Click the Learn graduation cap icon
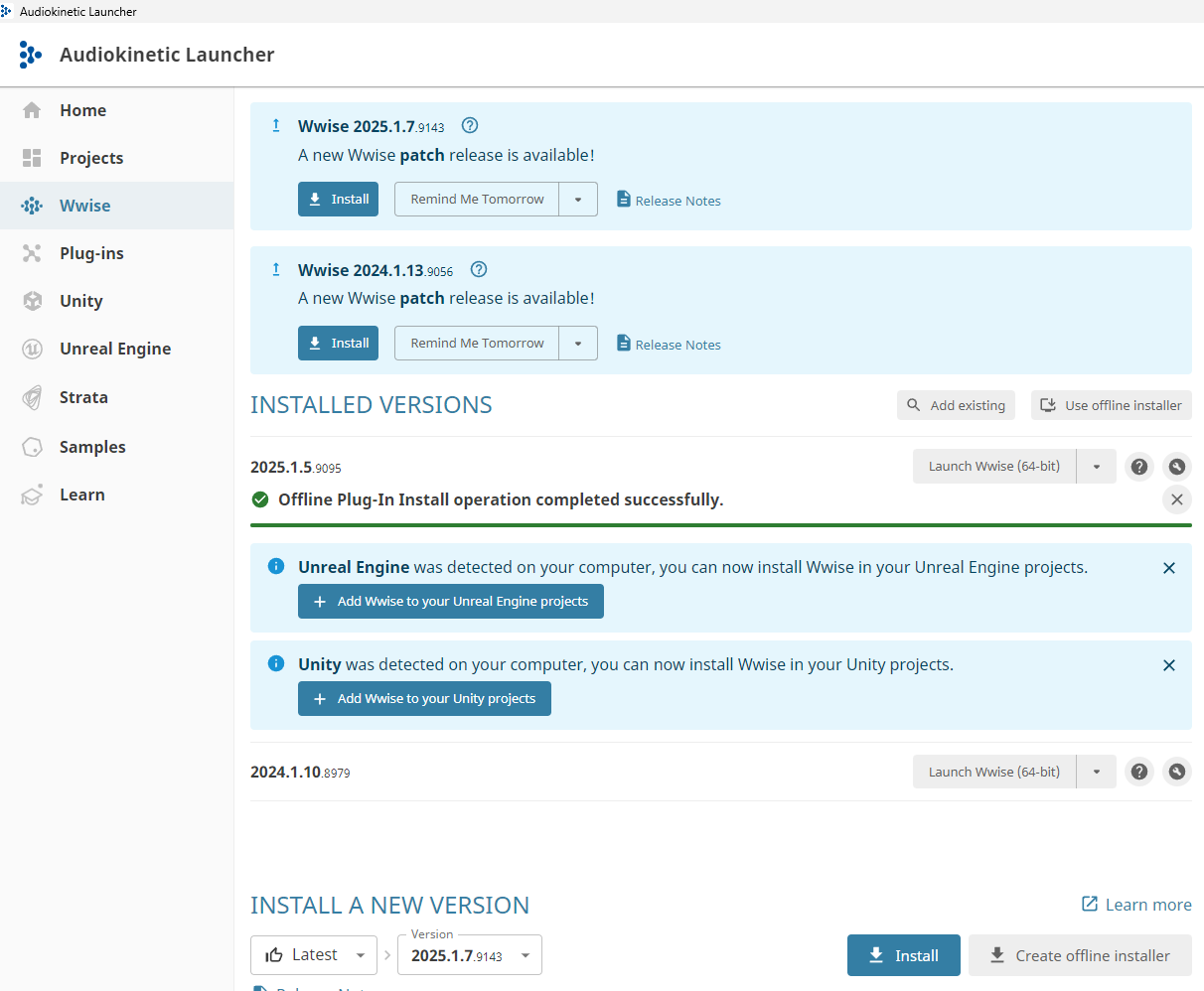 point(32,495)
